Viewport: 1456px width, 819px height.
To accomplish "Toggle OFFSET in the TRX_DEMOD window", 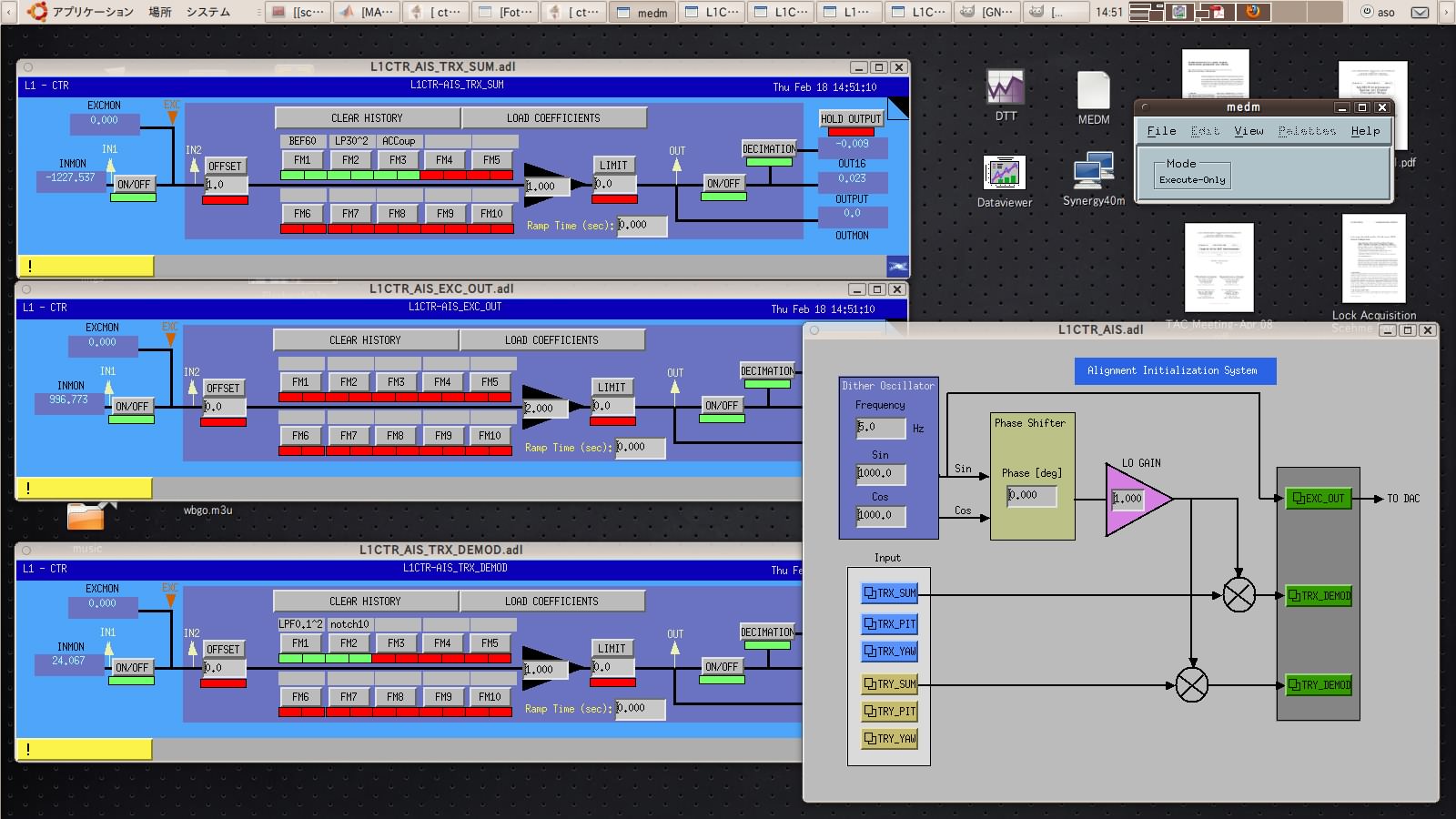I will pyautogui.click(x=223, y=649).
